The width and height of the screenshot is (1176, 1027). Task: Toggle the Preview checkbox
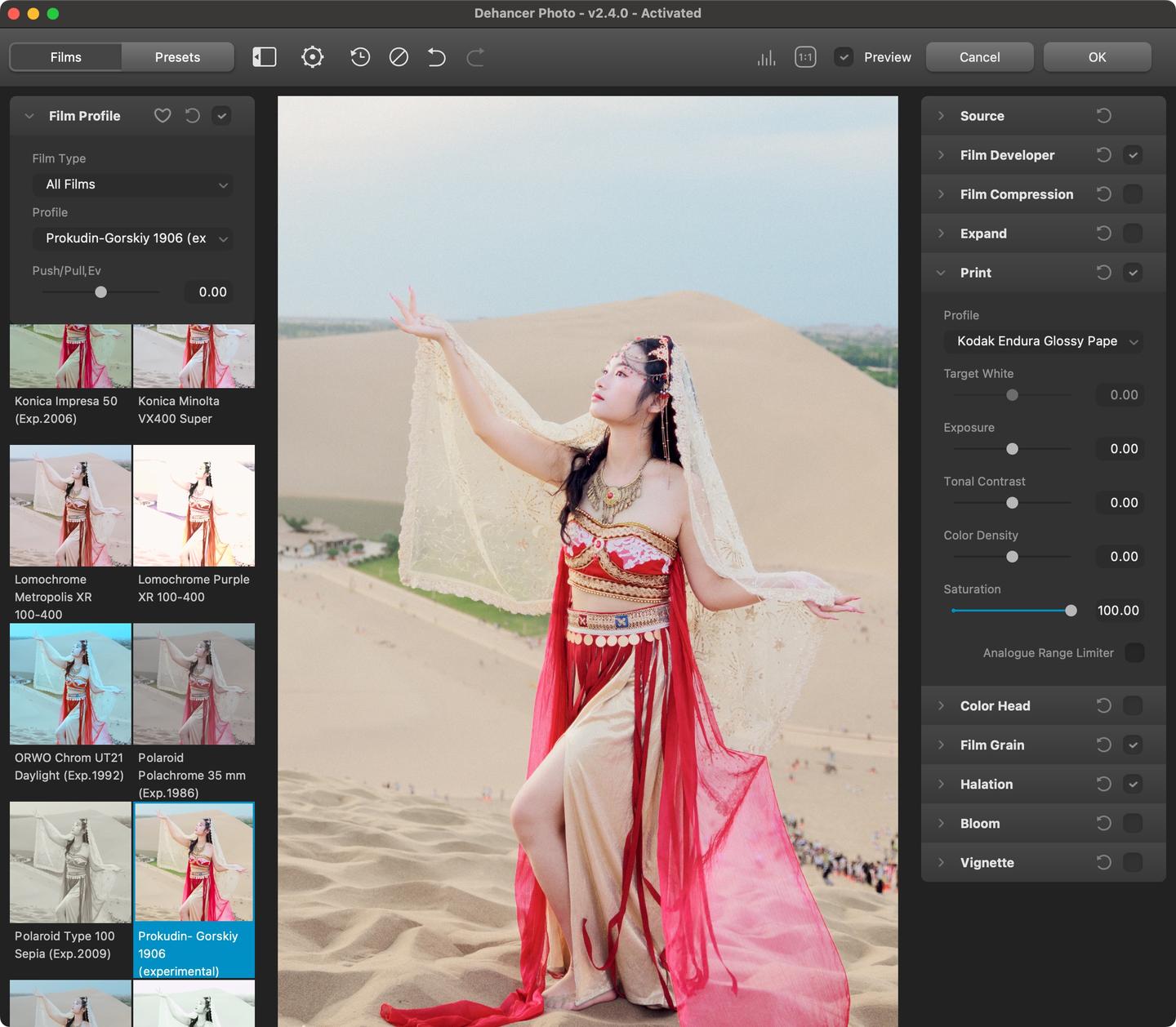(844, 57)
